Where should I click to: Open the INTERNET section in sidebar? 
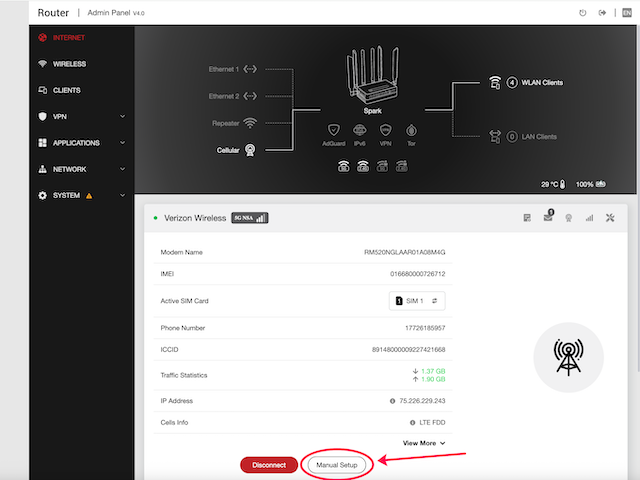pyautogui.click(x=69, y=38)
